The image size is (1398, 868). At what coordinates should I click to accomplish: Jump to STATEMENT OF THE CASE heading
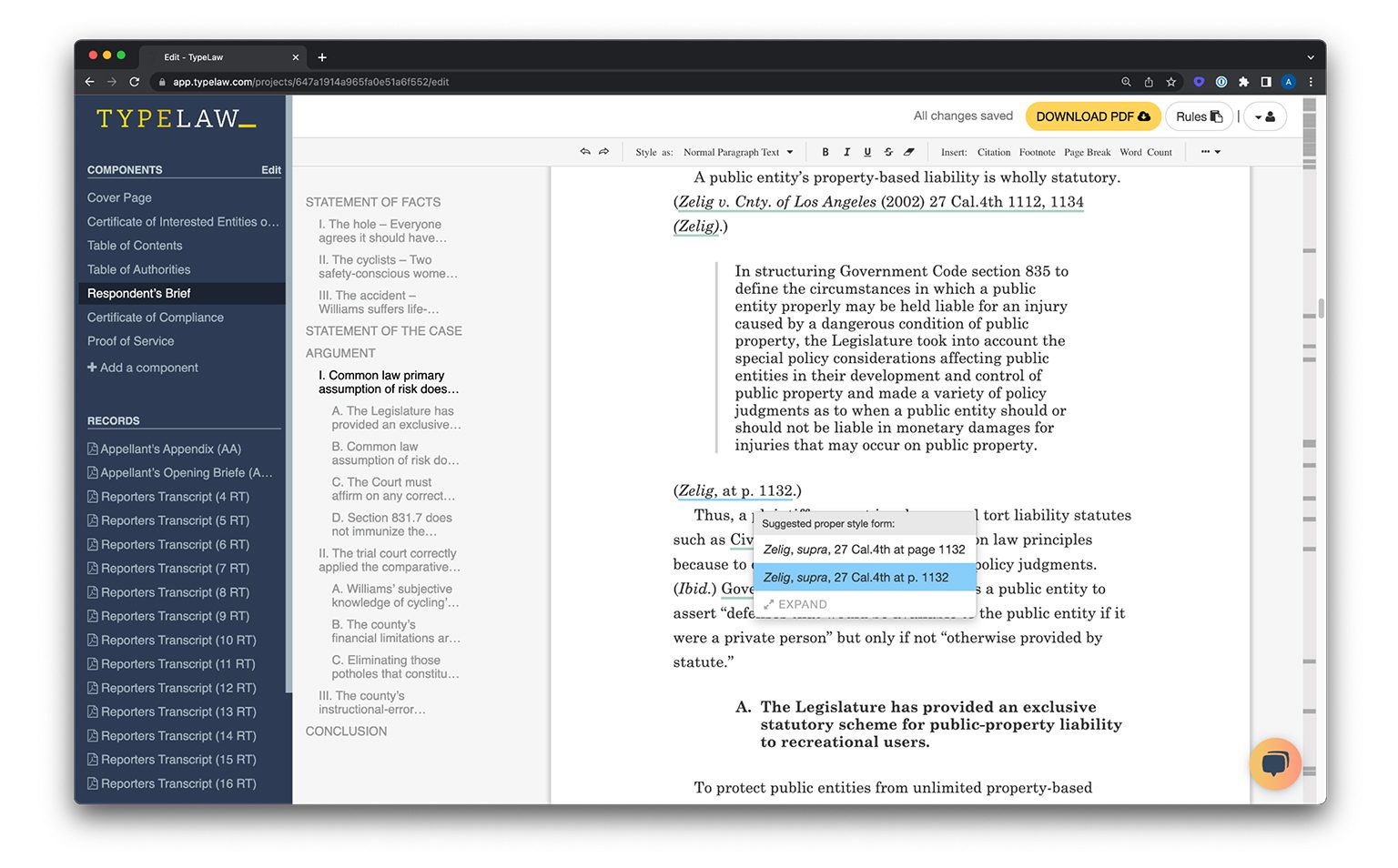[x=384, y=331]
